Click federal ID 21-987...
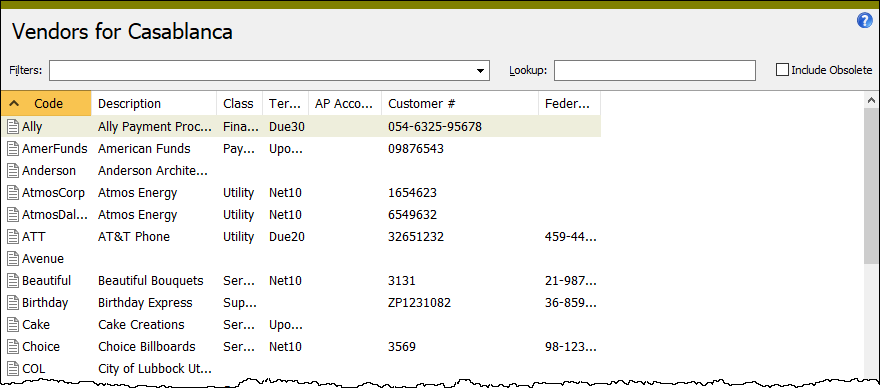880x388 pixels. point(570,280)
